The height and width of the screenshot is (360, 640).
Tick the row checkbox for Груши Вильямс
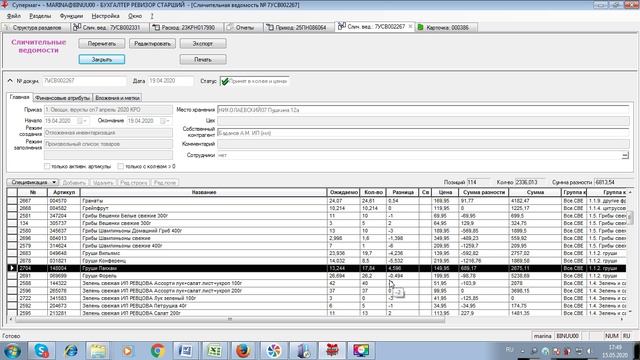coord(12,253)
